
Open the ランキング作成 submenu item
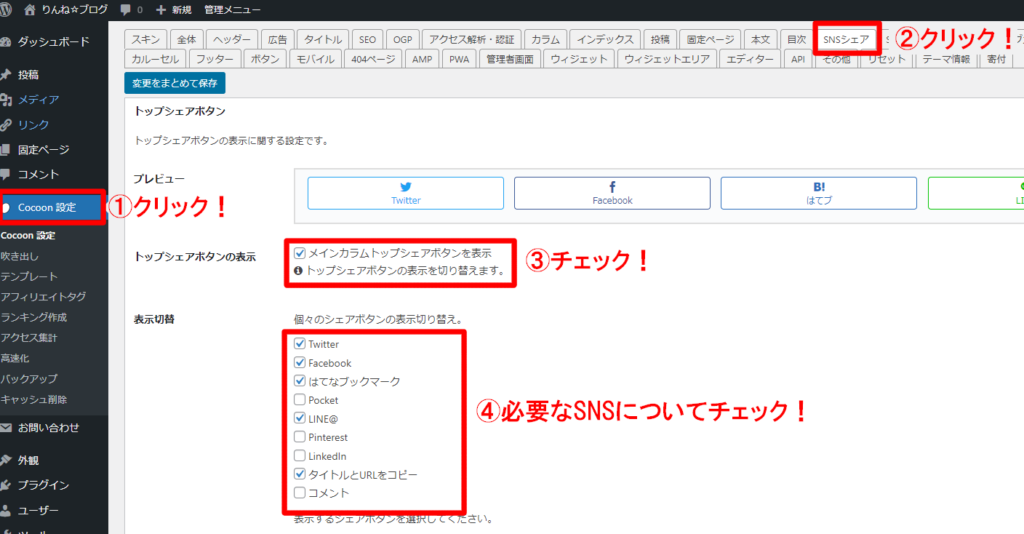(x=34, y=317)
